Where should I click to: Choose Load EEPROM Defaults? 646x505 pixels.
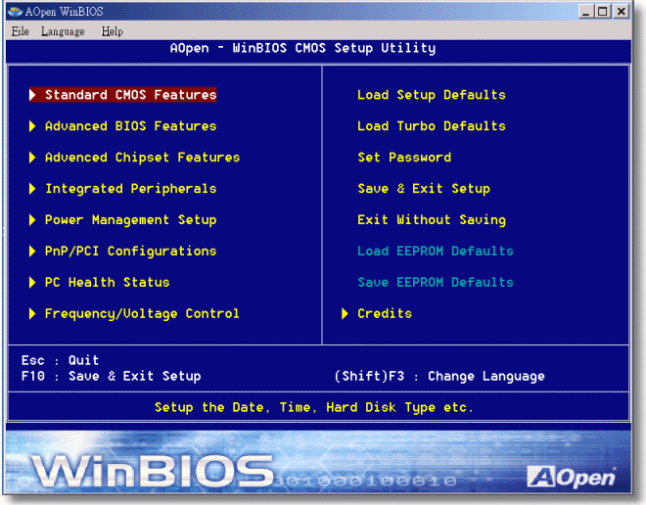[435, 251]
